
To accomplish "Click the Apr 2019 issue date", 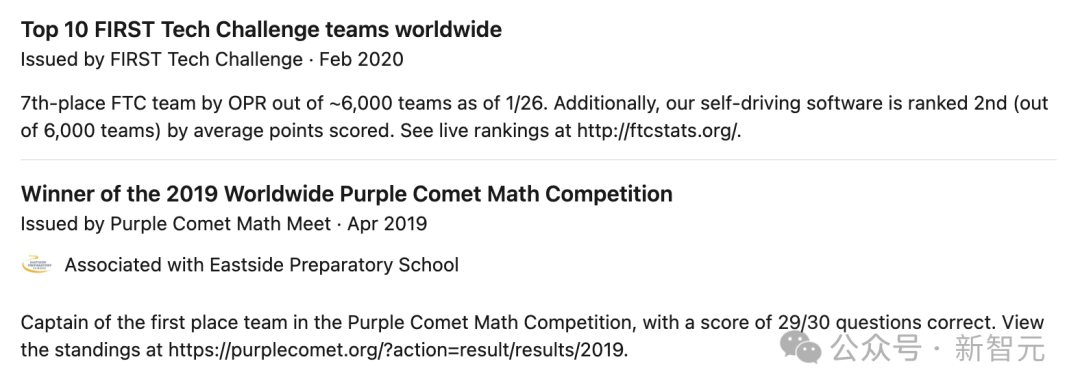I will [x=387, y=224].
